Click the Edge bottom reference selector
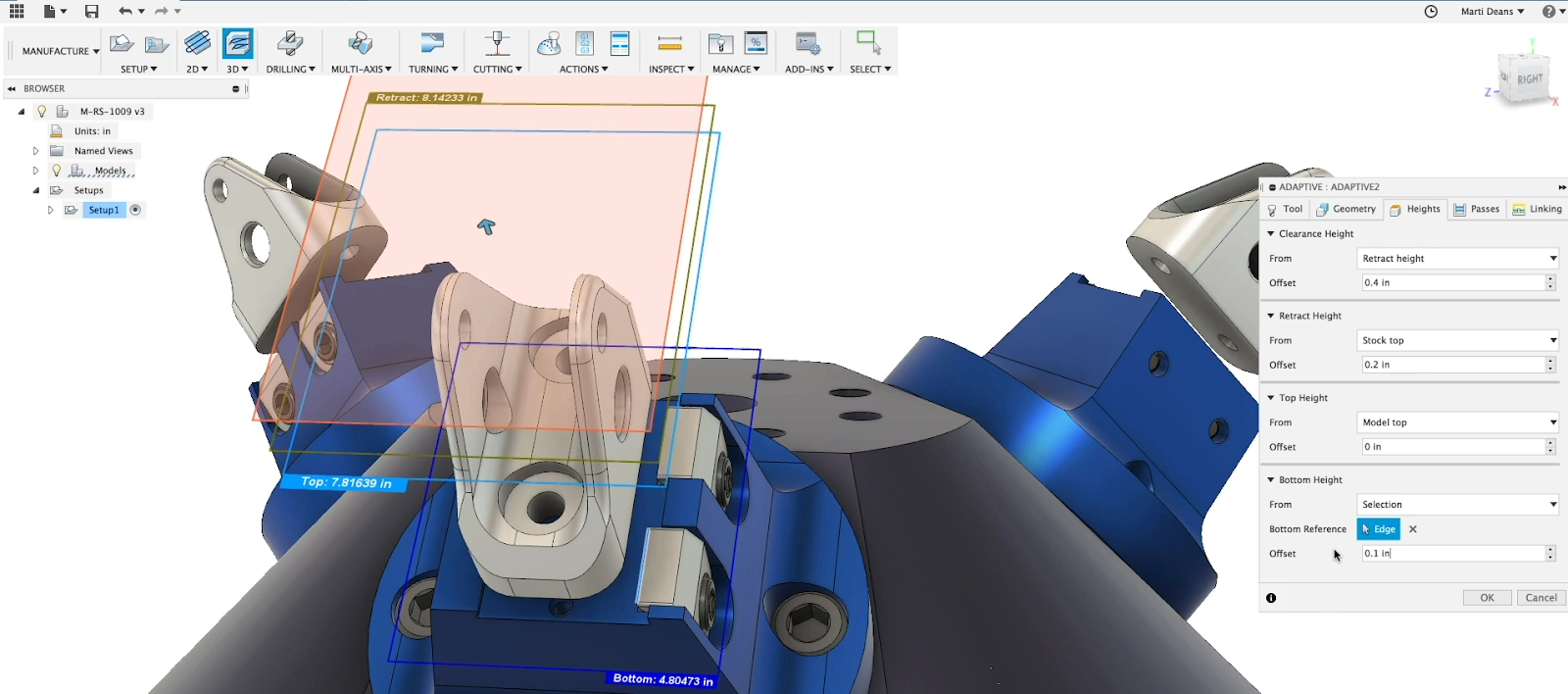The image size is (1568, 694). (x=1378, y=529)
